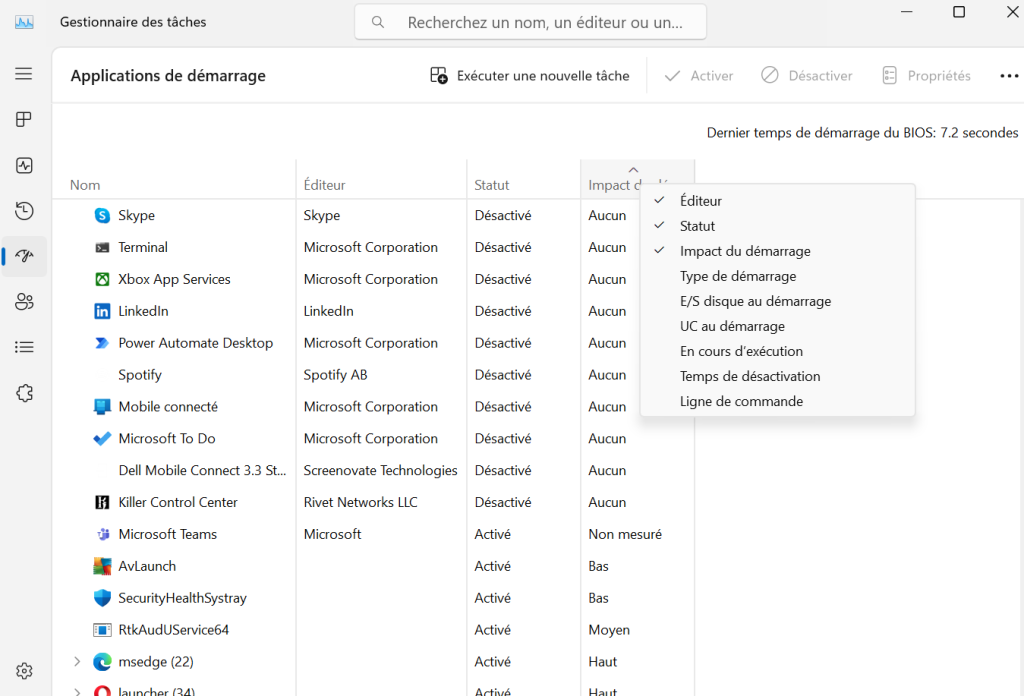This screenshot has height=696, width=1024.
Task: Uncheck the Statut column in the menu
Action: [777, 226]
